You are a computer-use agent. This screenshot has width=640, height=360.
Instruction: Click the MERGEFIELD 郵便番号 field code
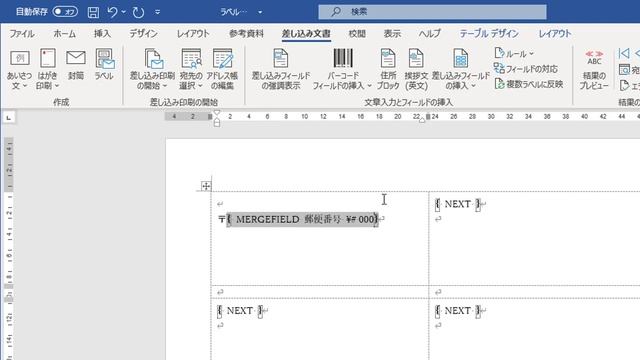[302, 220]
